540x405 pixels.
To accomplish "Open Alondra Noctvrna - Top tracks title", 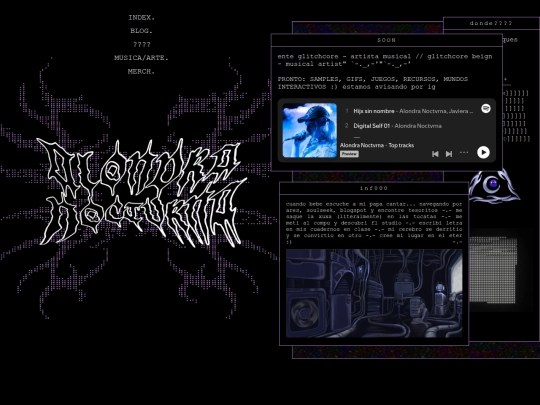I will (377, 145).
